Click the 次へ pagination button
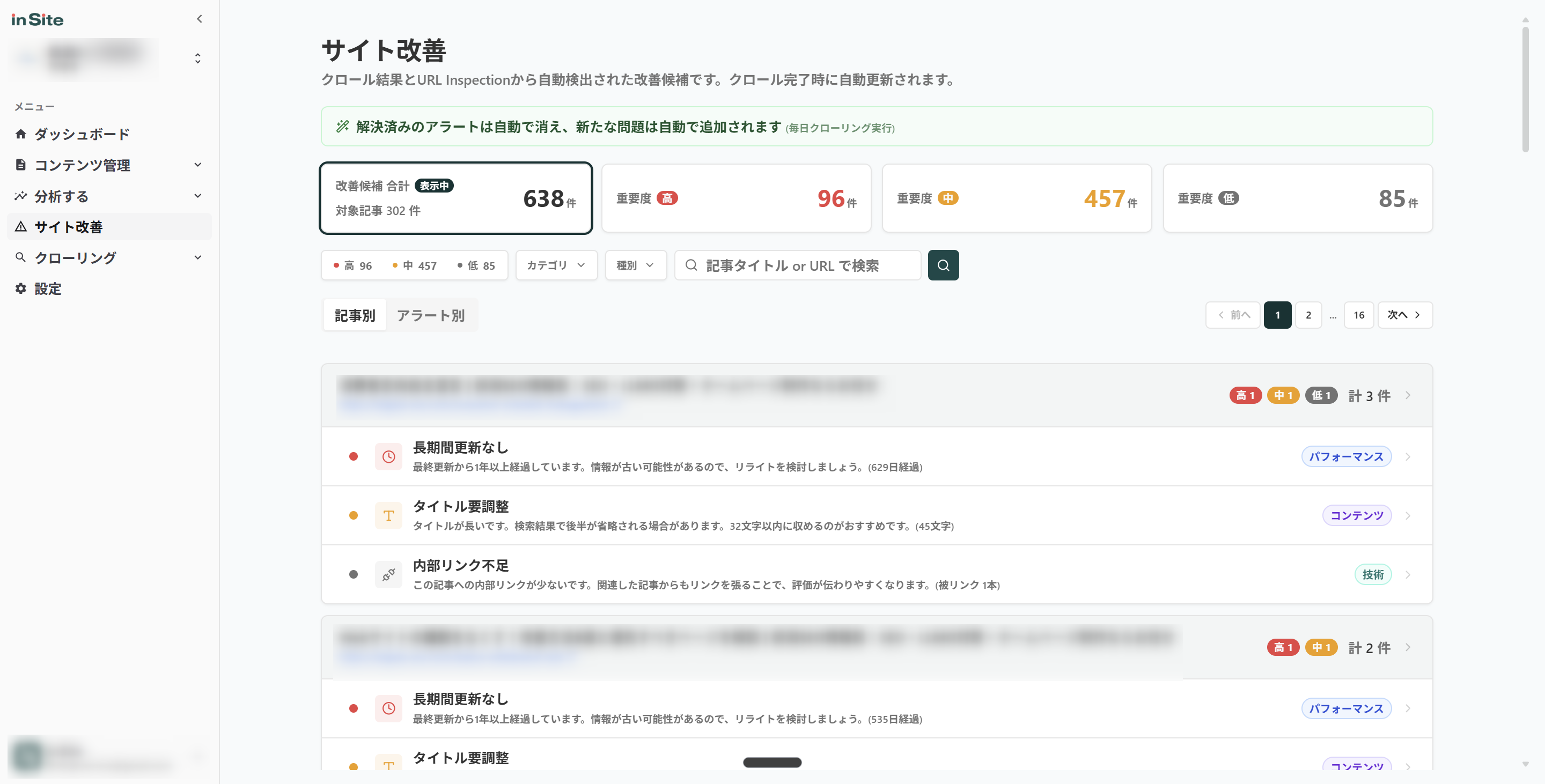This screenshot has width=1545, height=784. click(x=1403, y=315)
